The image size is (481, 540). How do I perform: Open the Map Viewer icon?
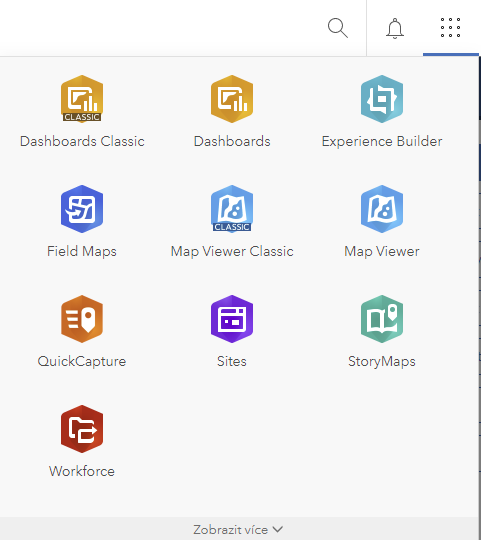tap(382, 209)
